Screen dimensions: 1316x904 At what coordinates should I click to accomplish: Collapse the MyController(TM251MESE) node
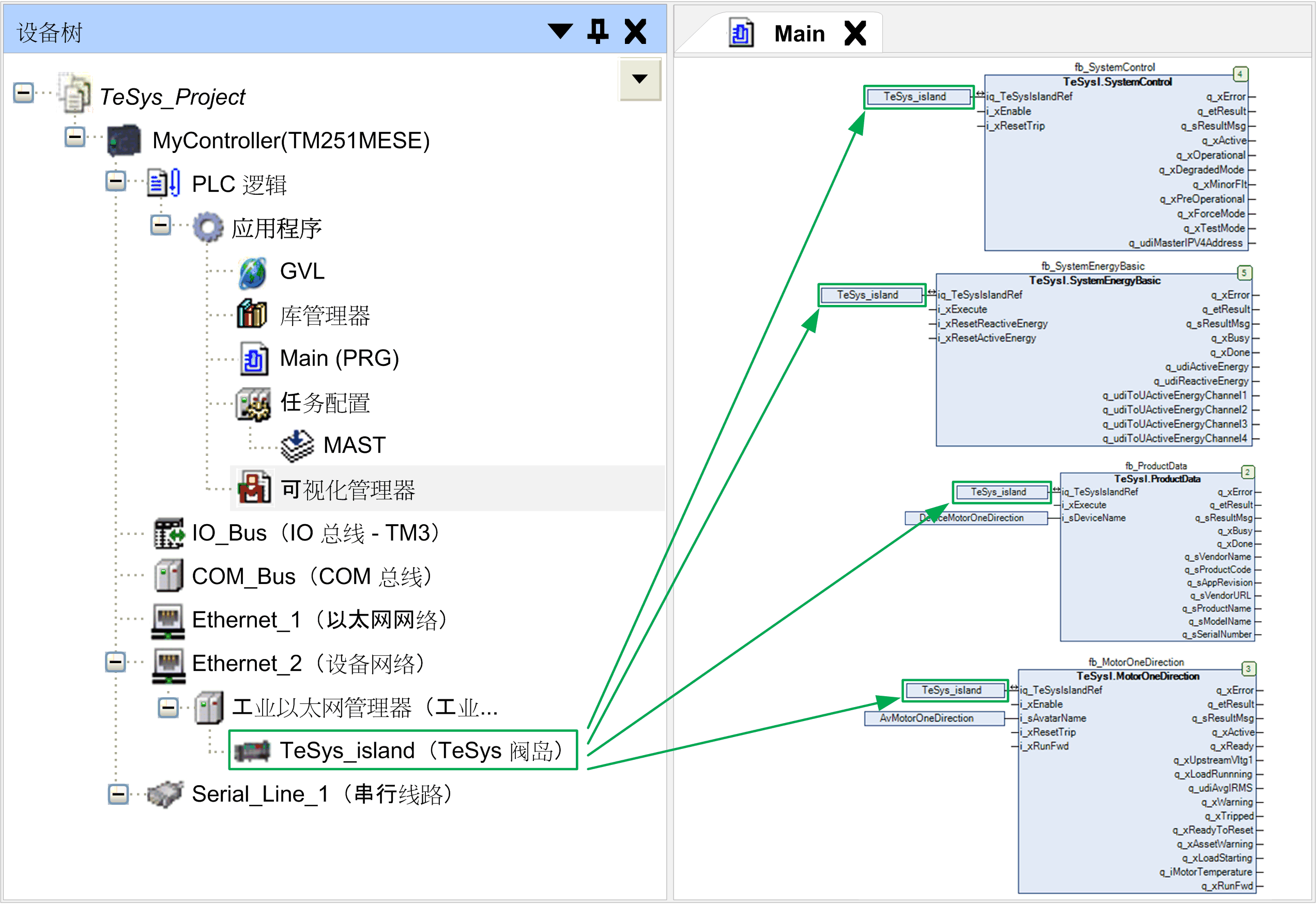click(75, 136)
